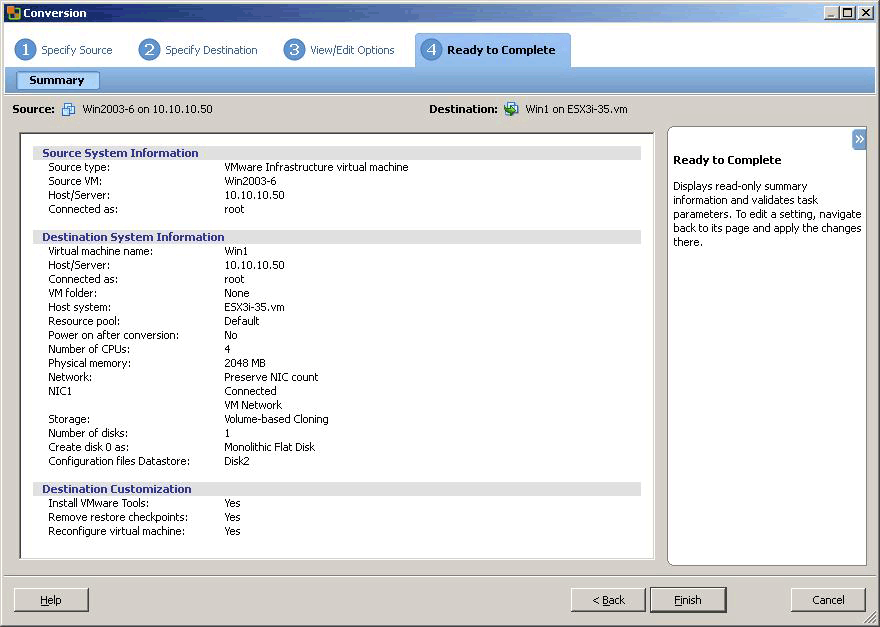Click 'Remove restore checkpoints:' label
The height and width of the screenshot is (627, 880).
pyautogui.click(x=118, y=518)
